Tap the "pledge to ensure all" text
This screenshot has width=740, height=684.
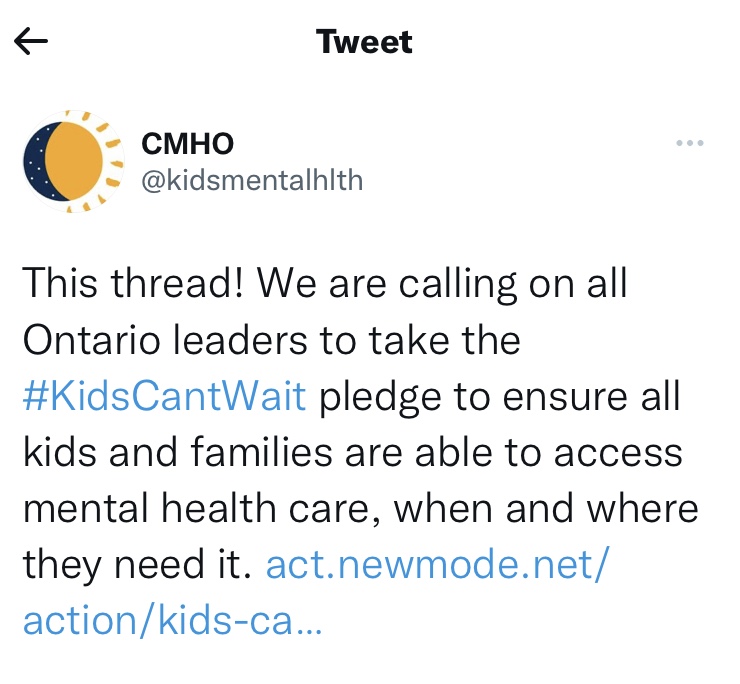point(497,396)
